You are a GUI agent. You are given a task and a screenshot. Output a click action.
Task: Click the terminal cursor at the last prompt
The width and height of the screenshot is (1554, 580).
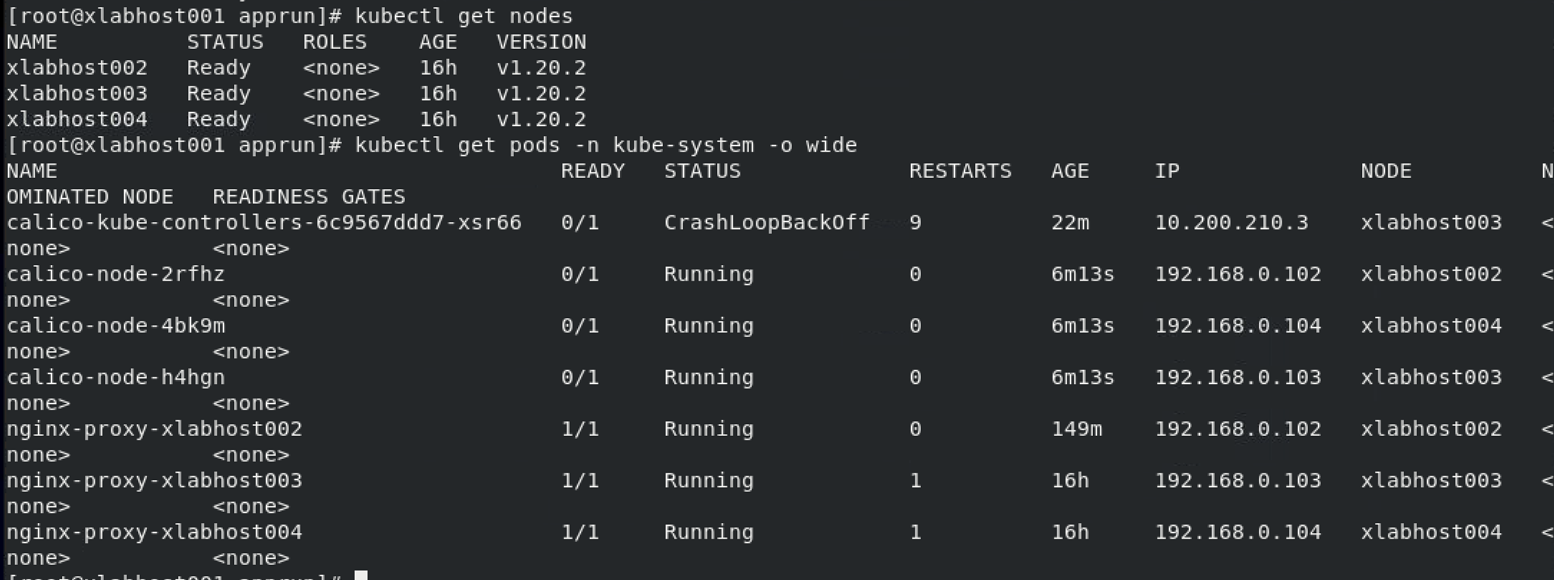click(362, 576)
